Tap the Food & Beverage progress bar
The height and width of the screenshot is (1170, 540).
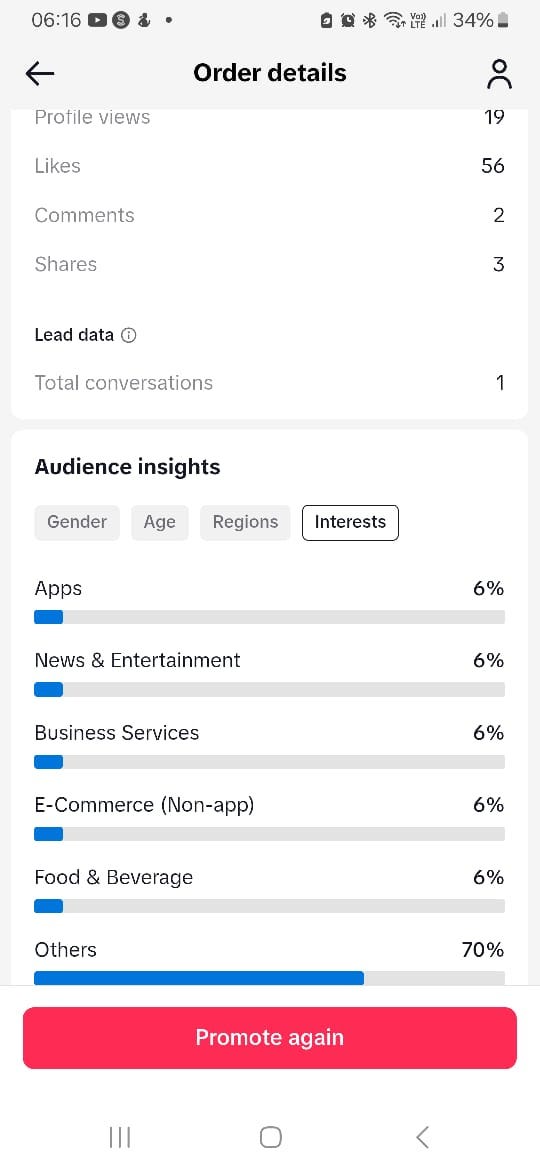tap(269, 906)
